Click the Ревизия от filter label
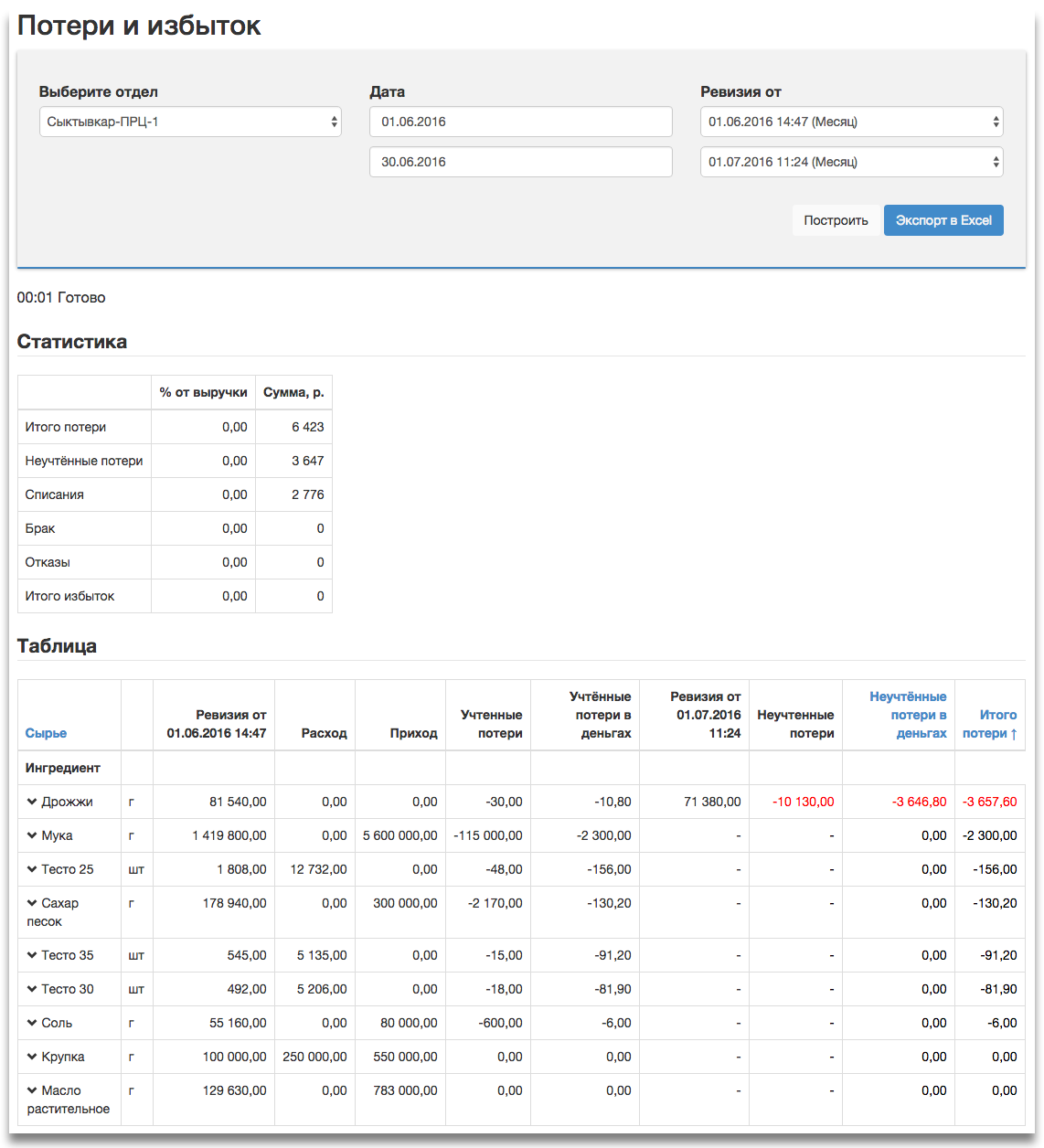This screenshot has height=1148, width=1044. point(741,91)
